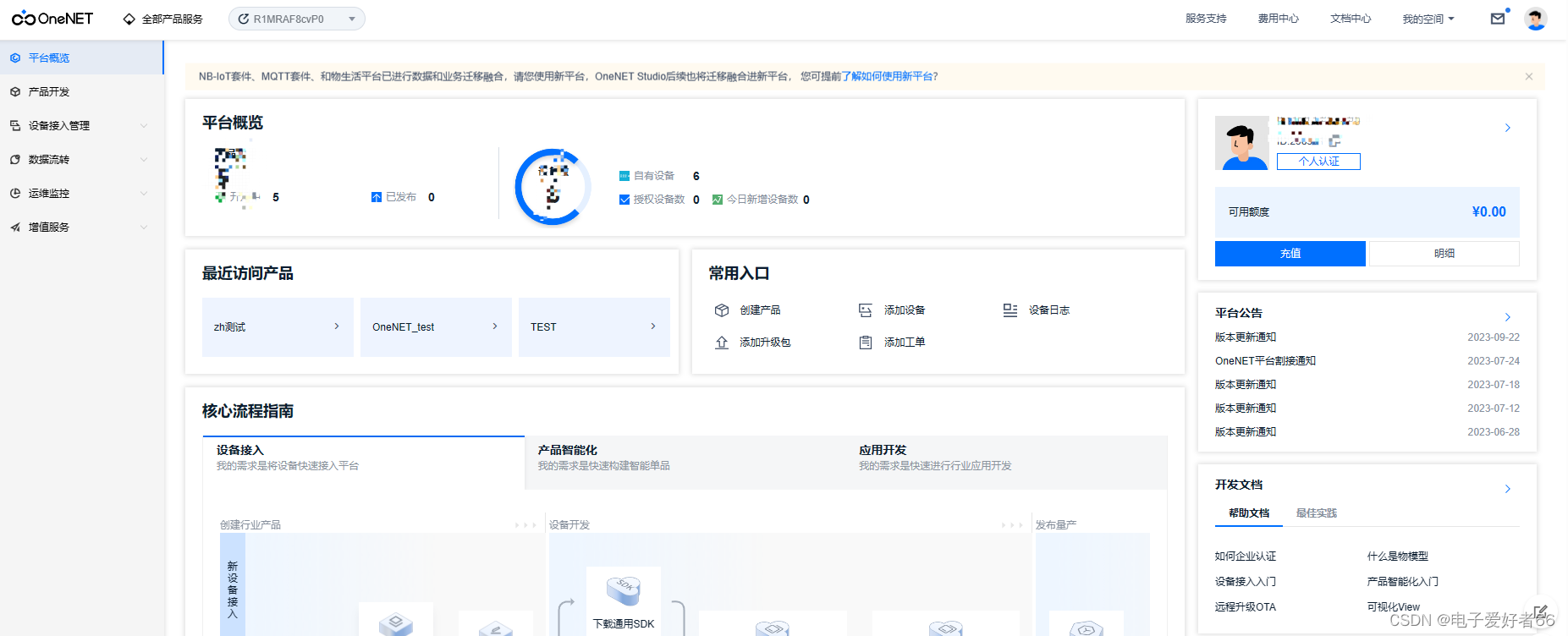Screen dimensions: 1568x636
Task: Click the ¥0.00 available balance value
Action: click(x=1489, y=212)
